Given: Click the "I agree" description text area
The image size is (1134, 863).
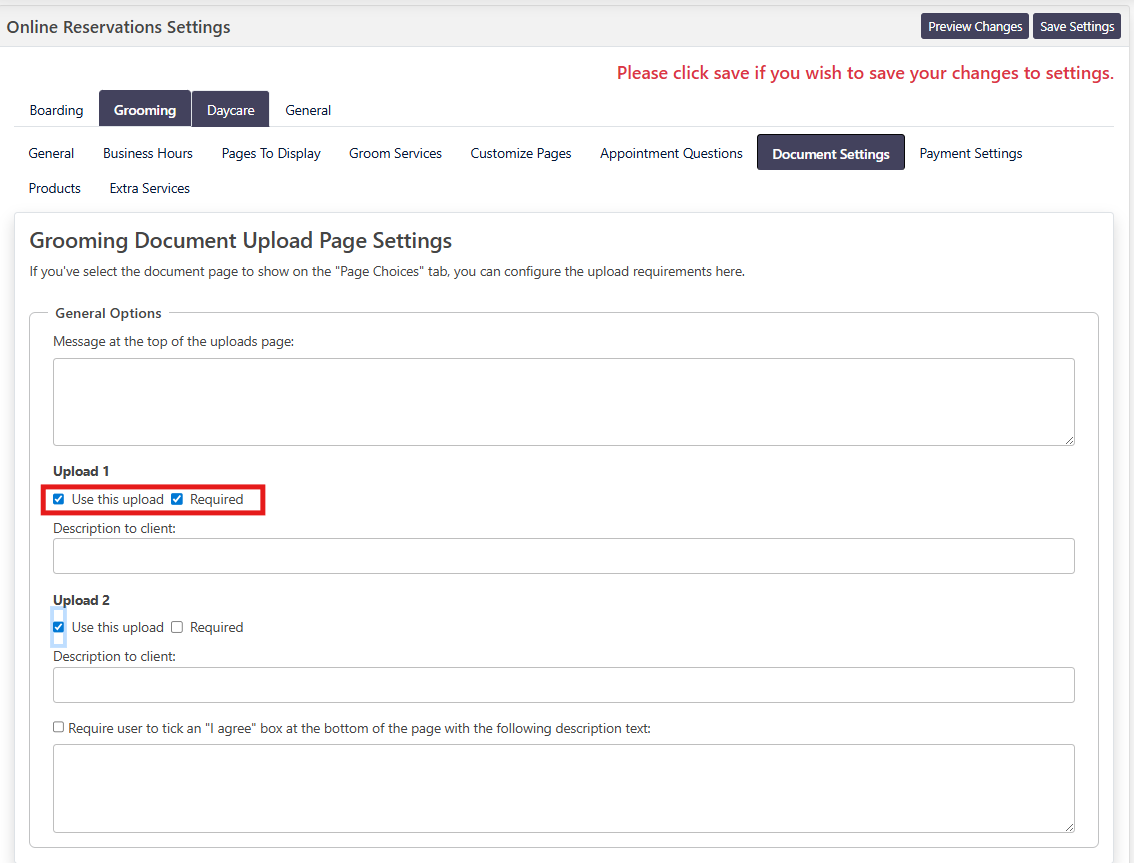Looking at the screenshot, I should point(563,787).
